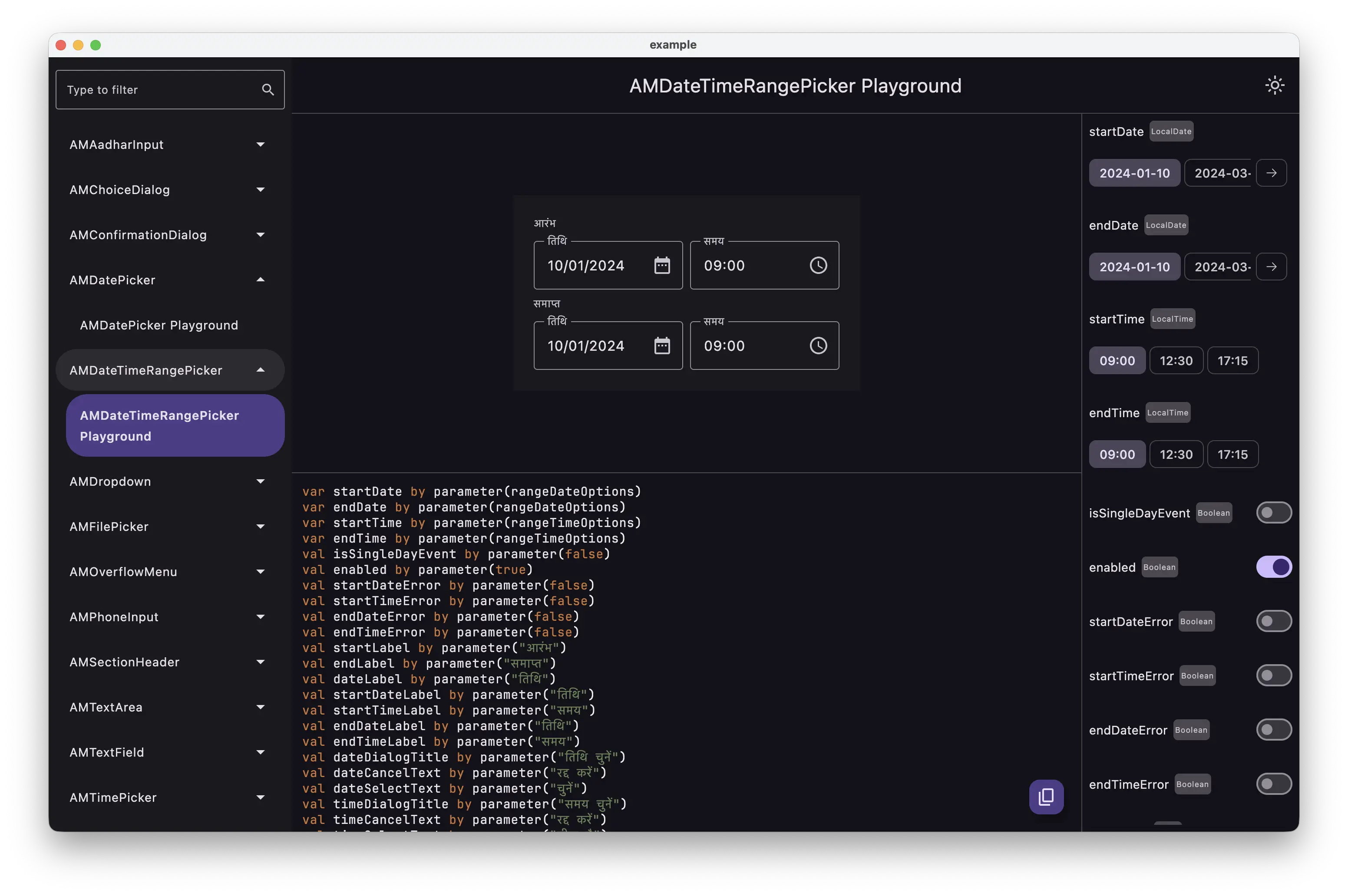Screen dimensions: 1348x896
Task: Toggle endTimeError switch
Action: [1274, 784]
